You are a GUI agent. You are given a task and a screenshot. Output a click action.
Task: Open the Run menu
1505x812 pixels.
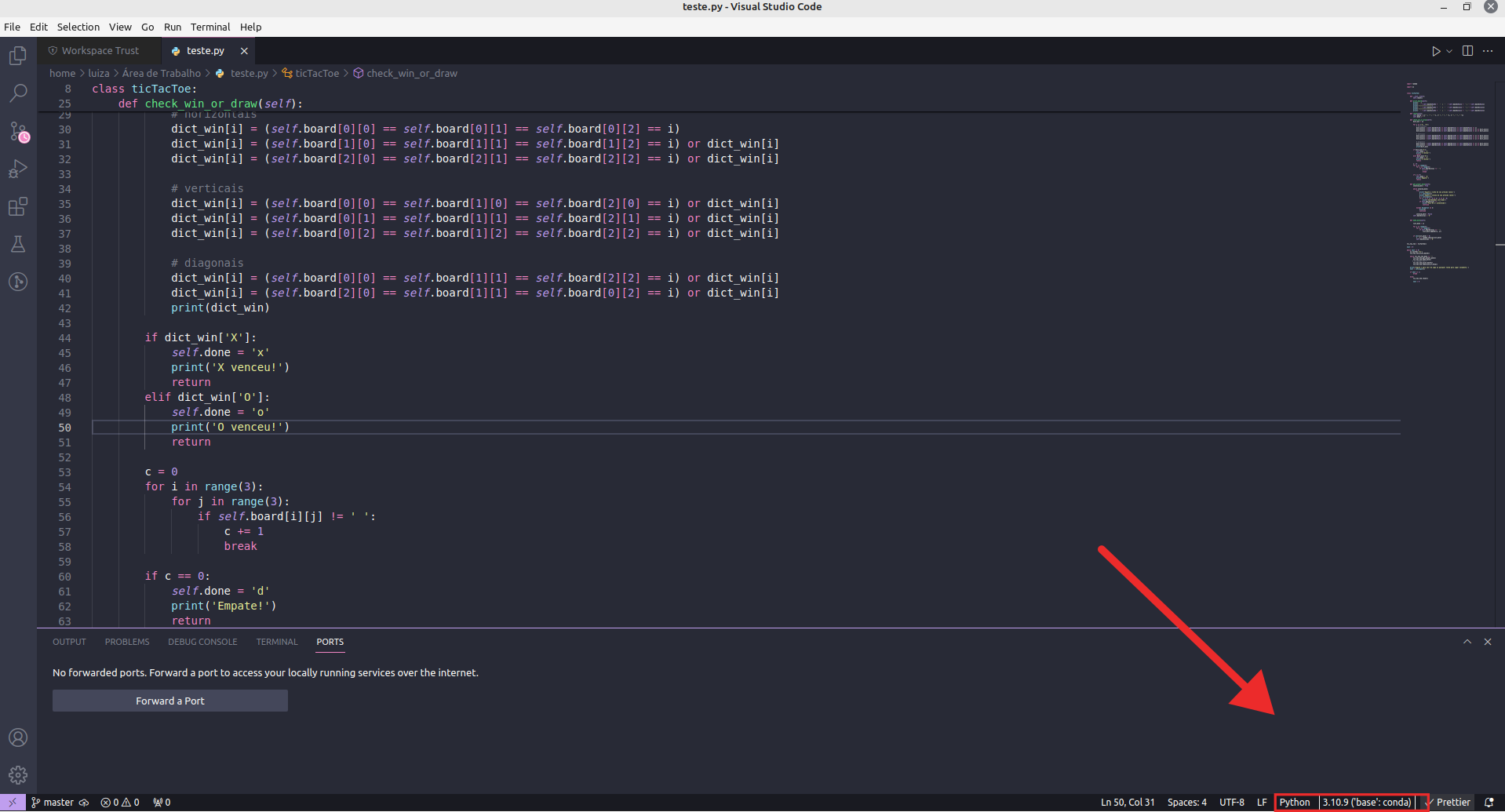point(172,27)
